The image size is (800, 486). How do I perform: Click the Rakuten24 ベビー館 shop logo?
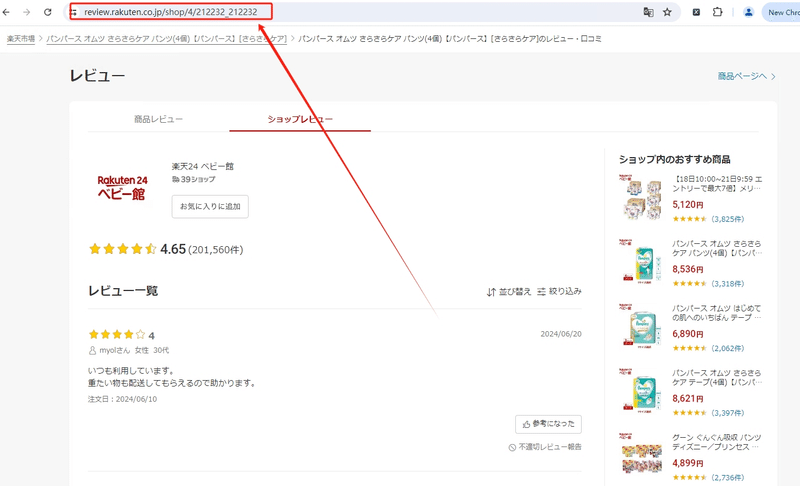coord(122,187)
